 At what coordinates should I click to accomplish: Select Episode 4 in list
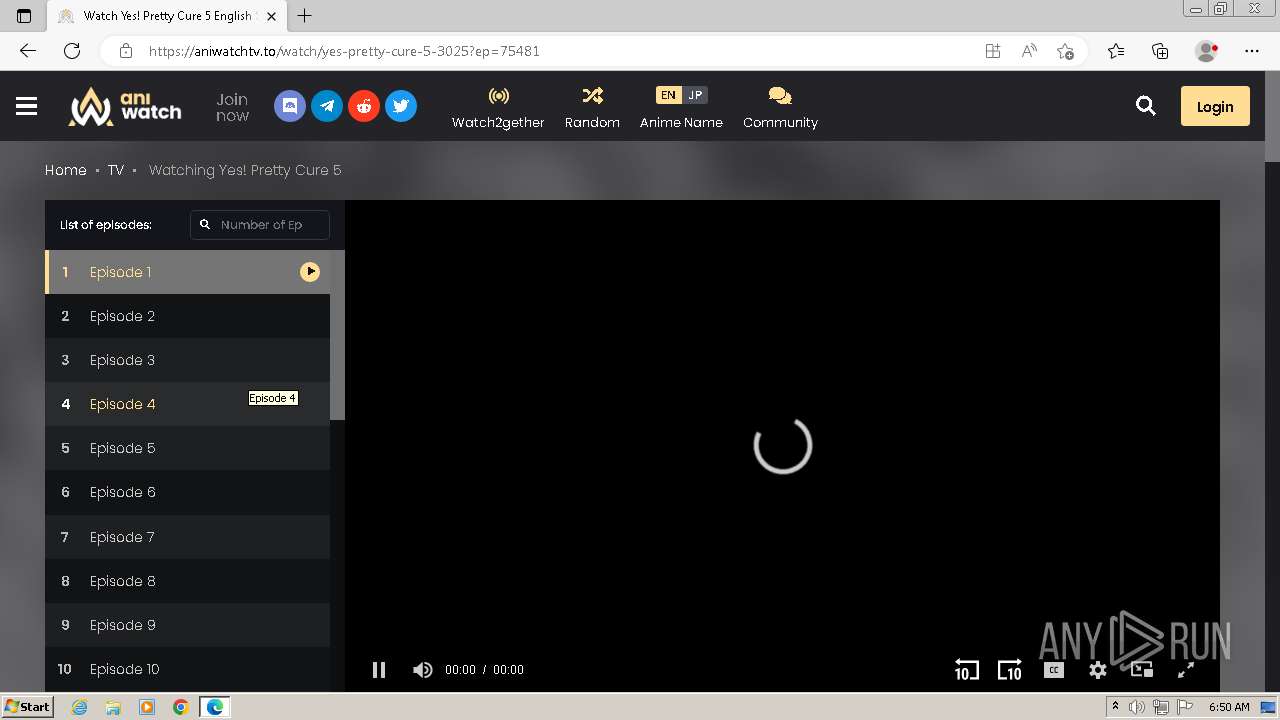coord(188,404)
